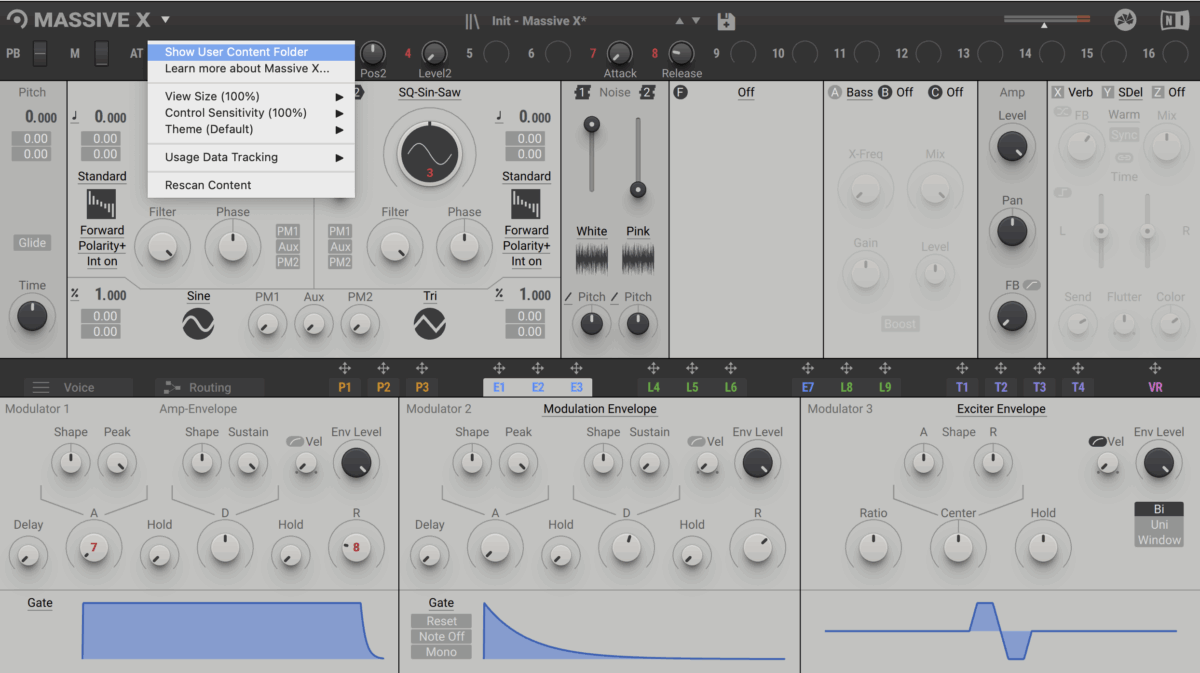Adjust the first Noise level slider
This screenshot has height=673, width=1200.
(592, 125)
